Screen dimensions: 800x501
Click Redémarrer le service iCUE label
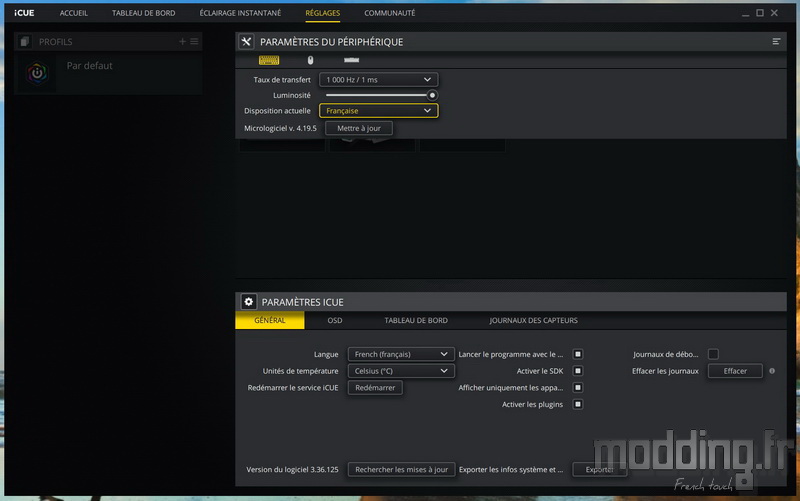293,388
